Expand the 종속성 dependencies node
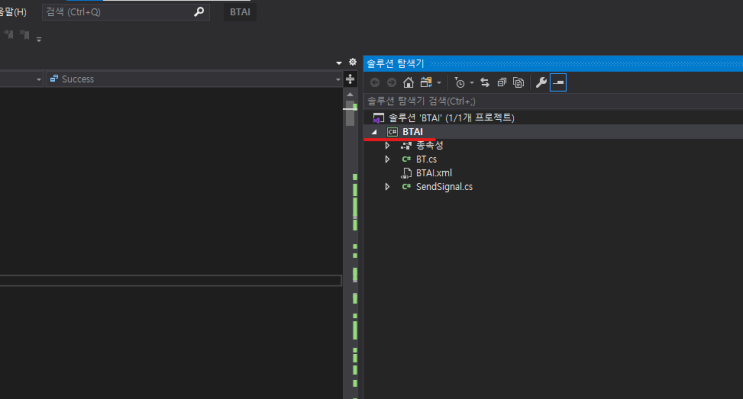The height and width of the screenshot is (399, 743). coord(387,145)
